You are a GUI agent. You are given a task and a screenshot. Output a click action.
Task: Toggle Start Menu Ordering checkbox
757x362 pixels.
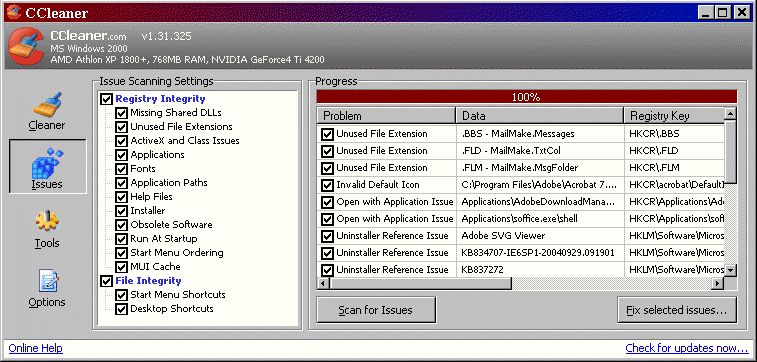click(121, 253)
